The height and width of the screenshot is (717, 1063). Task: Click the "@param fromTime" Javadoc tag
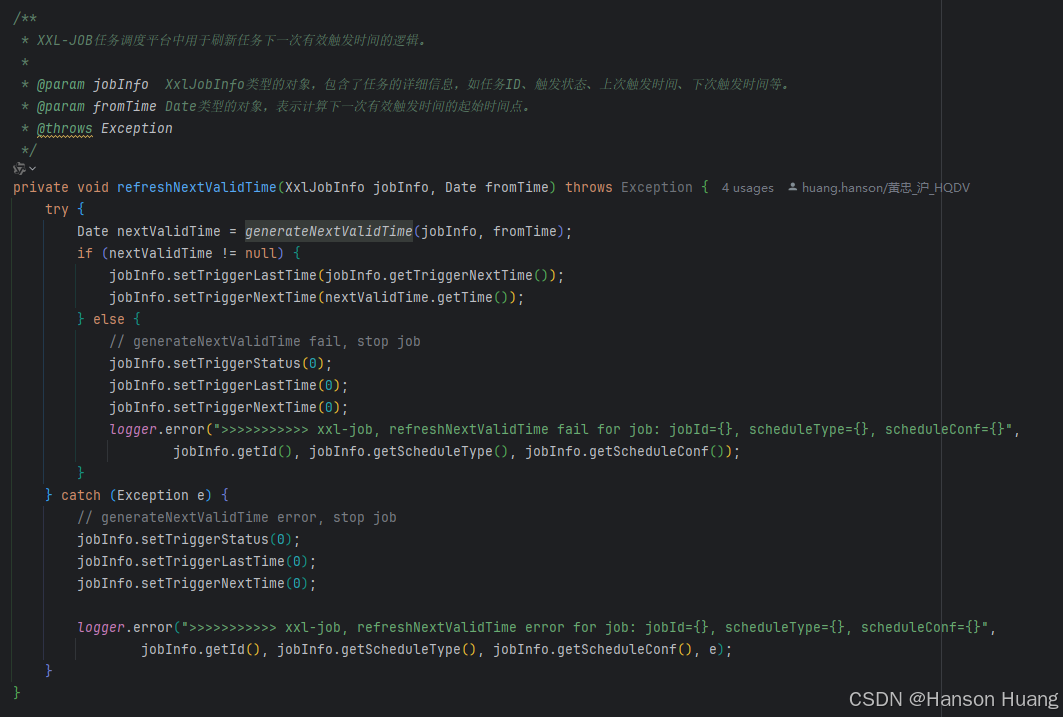coord(96,106)
